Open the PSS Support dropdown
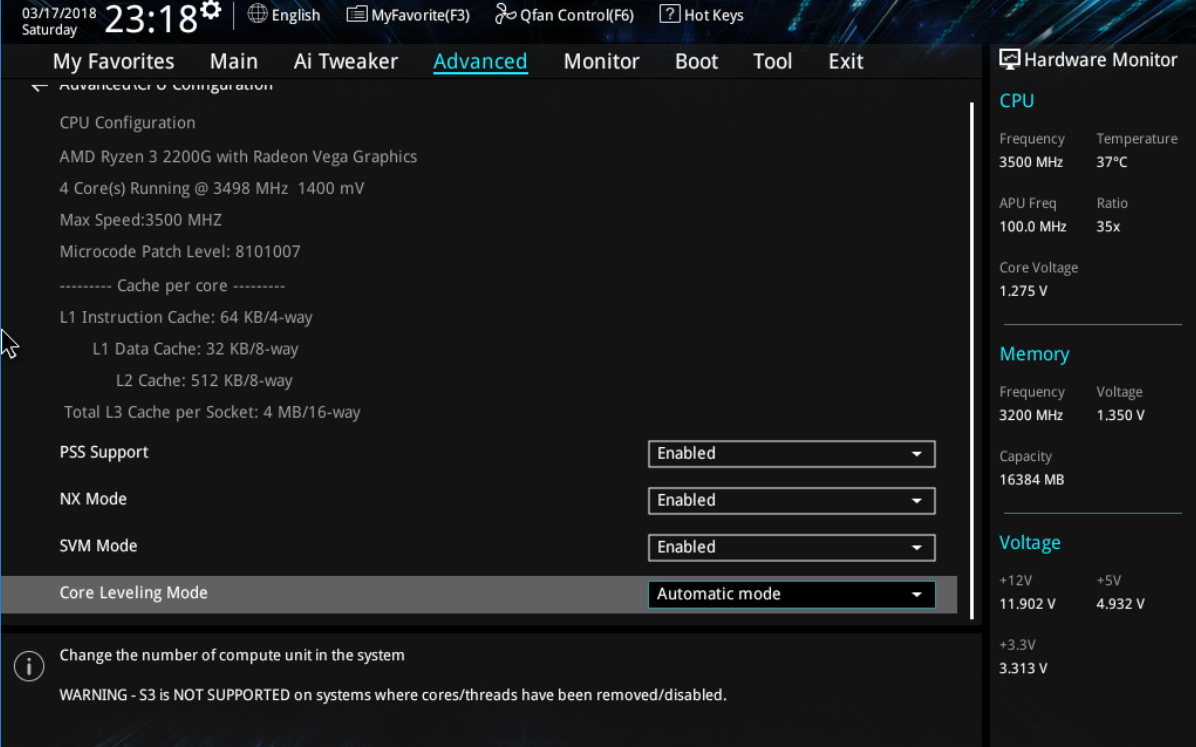 coord(791,453)
